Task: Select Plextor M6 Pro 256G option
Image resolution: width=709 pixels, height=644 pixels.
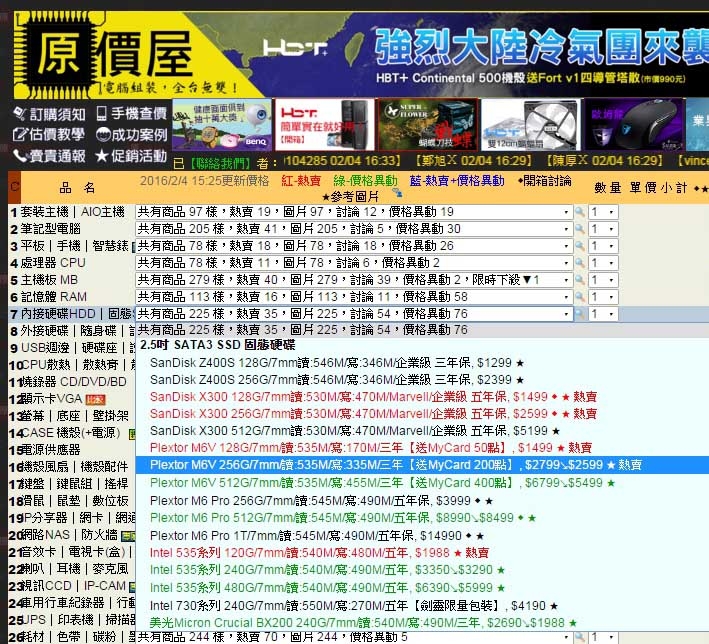Action: point(422,501)
